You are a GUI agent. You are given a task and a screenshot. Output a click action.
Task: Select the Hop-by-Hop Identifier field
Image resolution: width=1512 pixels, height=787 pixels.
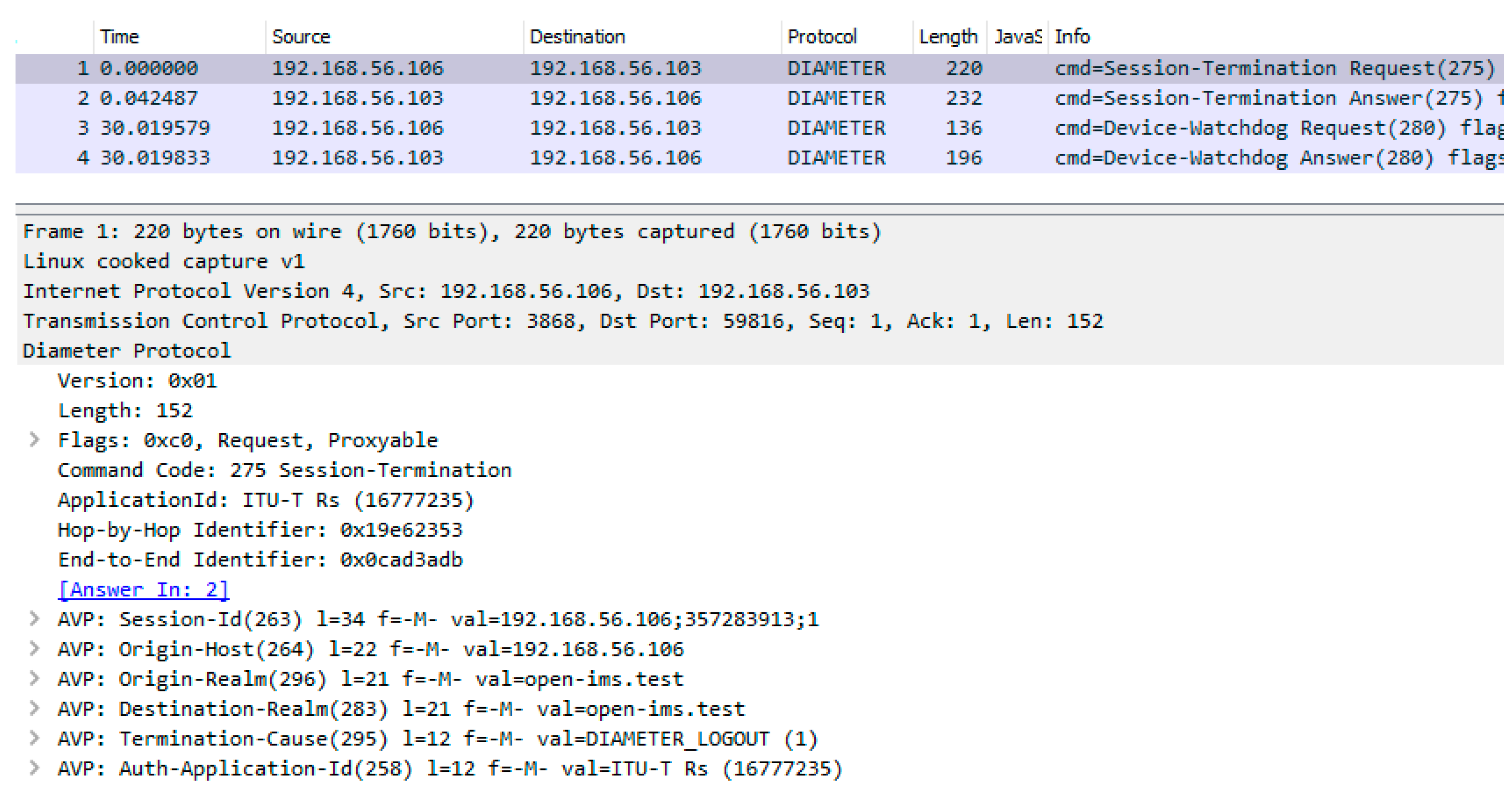[260, 530]
